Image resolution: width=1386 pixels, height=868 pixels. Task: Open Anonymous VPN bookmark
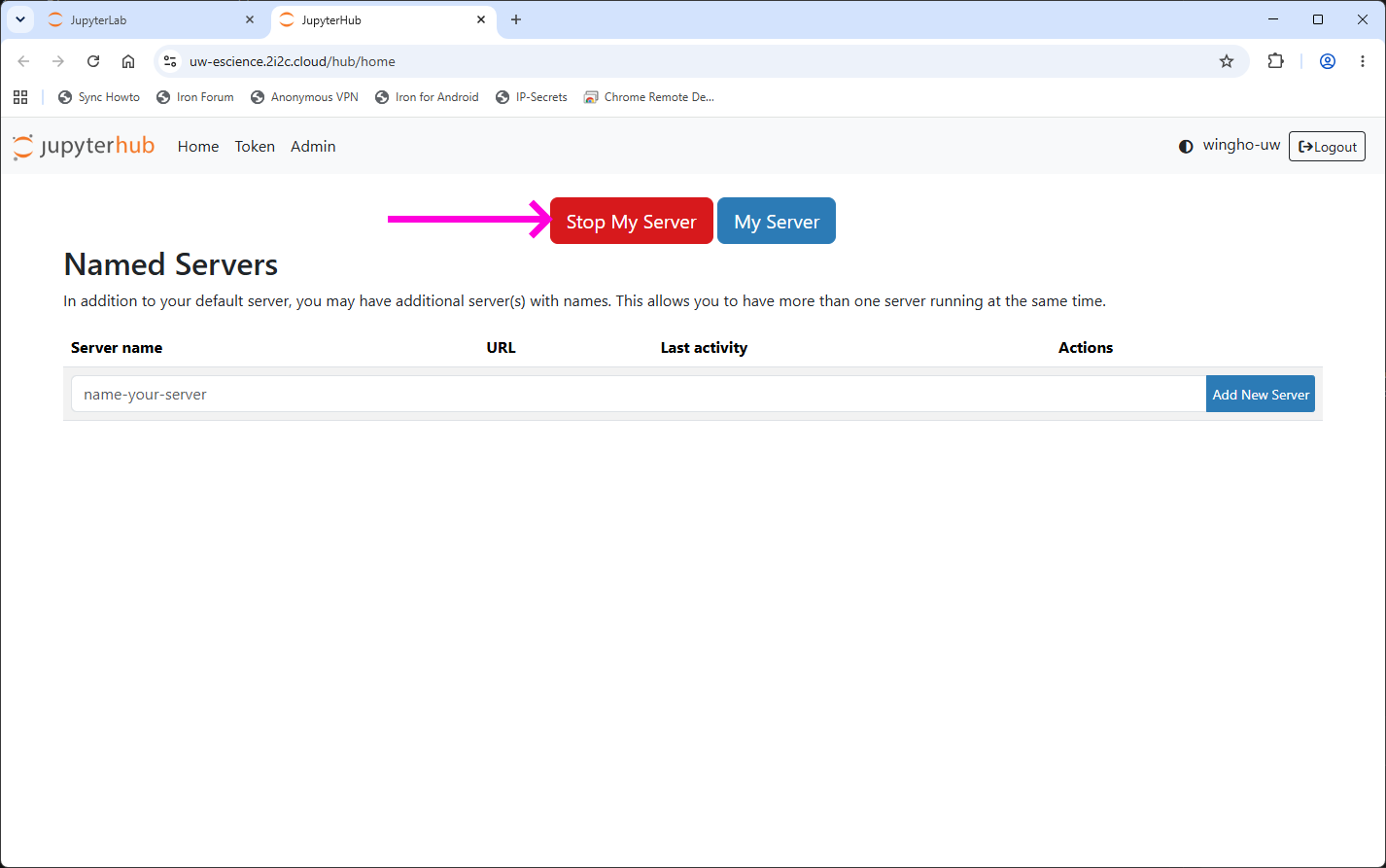click(304, 97)
